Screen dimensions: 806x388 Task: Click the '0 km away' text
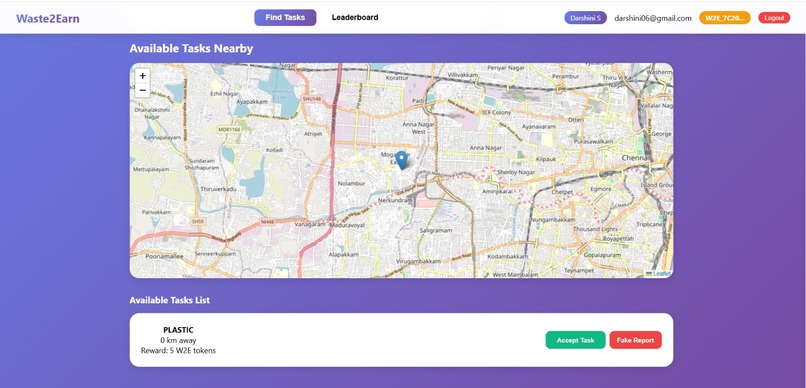click(178, 340)
